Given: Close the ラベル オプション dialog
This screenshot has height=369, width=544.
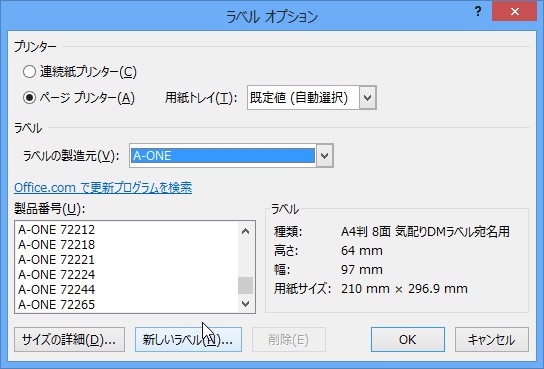Looking at the screenshot, I should (515, 12).
